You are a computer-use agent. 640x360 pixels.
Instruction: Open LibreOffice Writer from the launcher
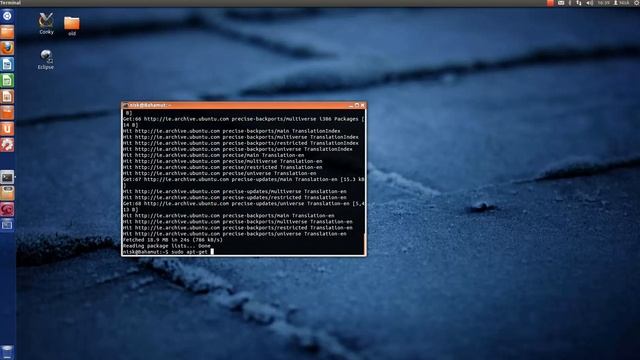tap(7, 64)
